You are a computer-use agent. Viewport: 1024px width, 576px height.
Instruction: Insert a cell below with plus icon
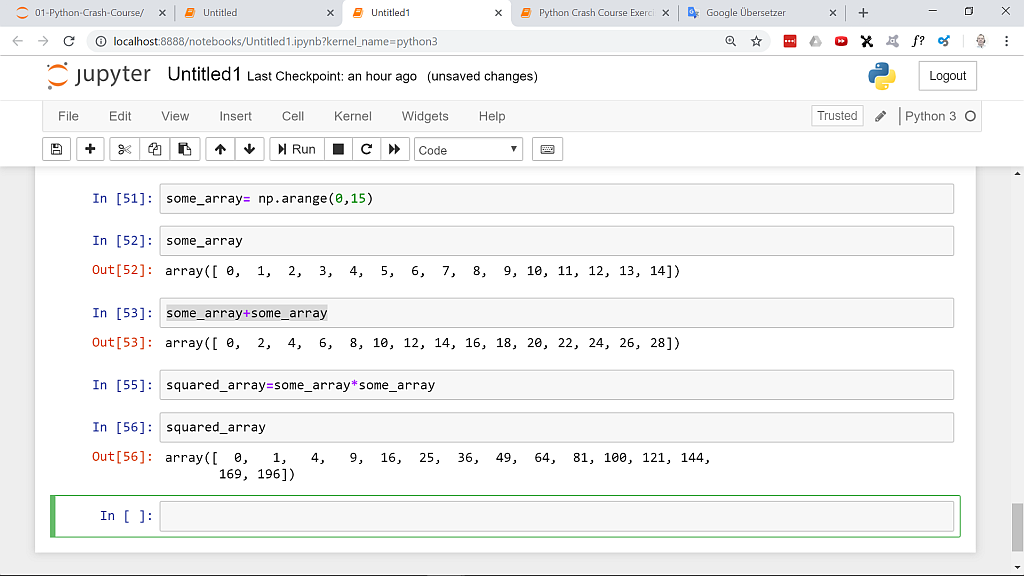pos(90,150)
